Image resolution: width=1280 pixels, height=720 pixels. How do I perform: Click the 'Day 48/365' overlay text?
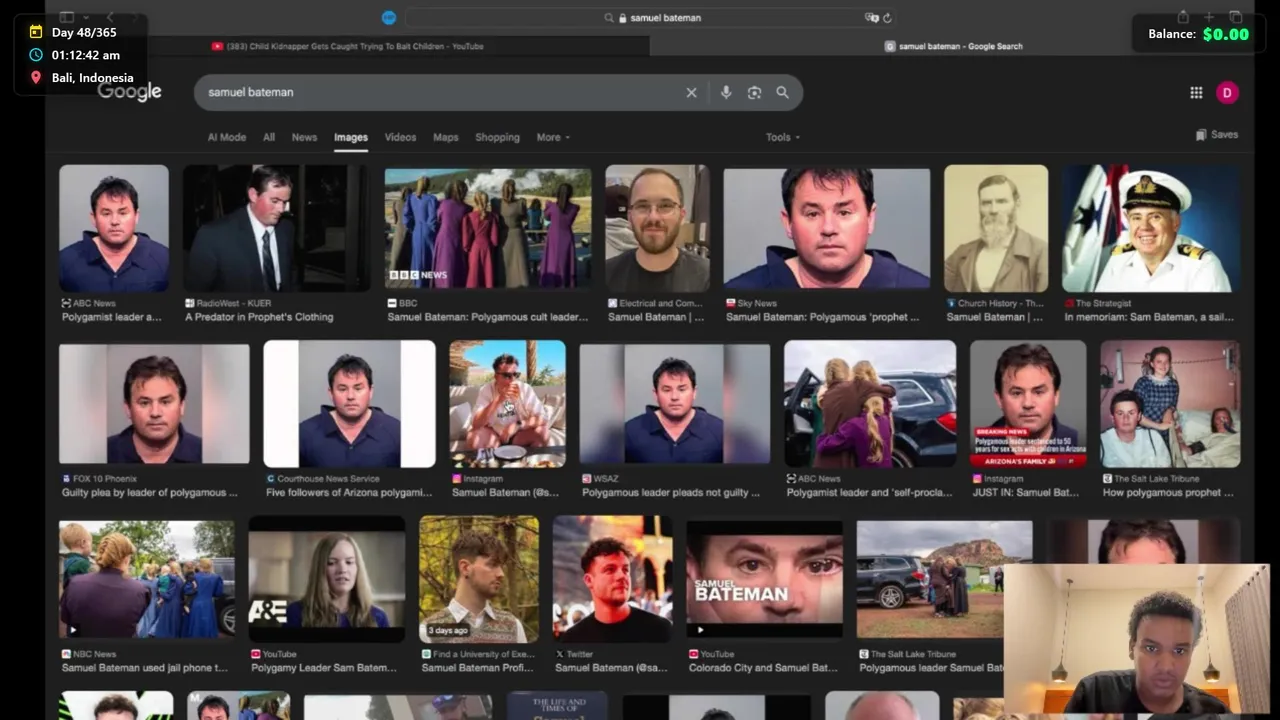pos(84,33)
